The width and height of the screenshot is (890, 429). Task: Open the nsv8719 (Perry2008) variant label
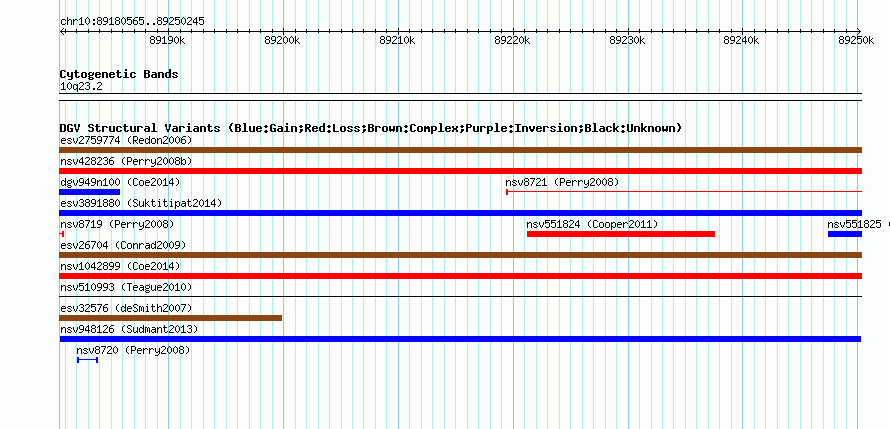117,224
